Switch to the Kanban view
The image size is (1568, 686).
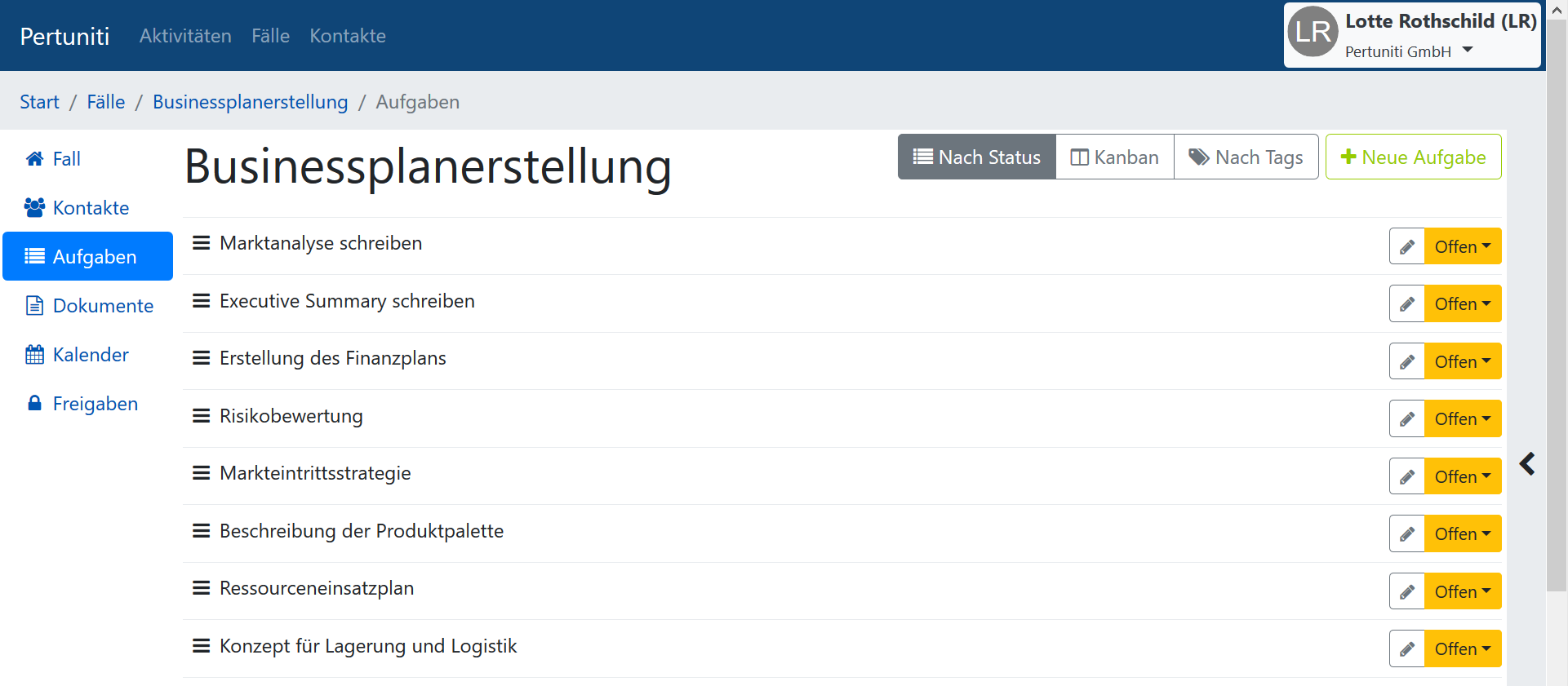pyautogui.click(x=1115, y=157)
